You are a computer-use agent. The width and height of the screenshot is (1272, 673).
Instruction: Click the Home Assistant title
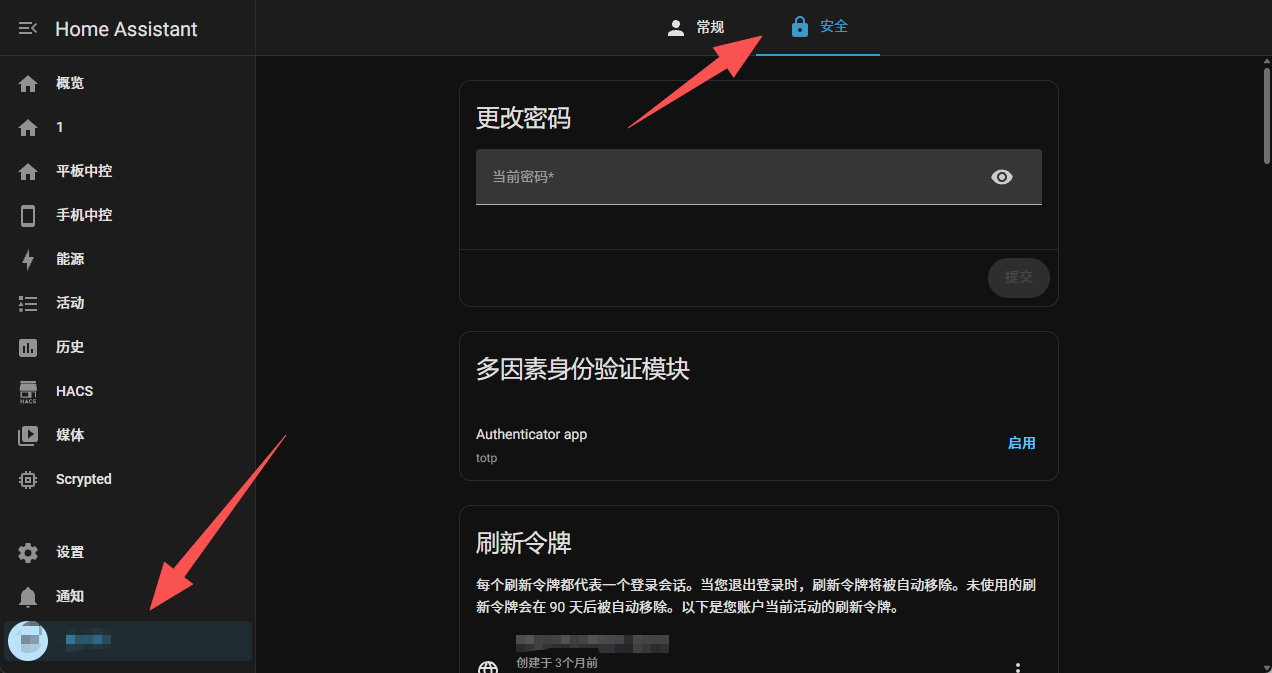click(x=126, y=29)
